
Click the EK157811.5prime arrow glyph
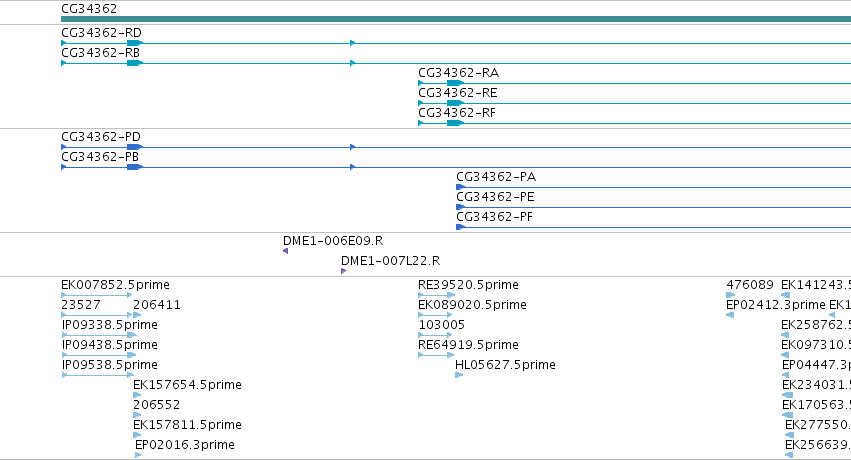click(x=137, y=435)
